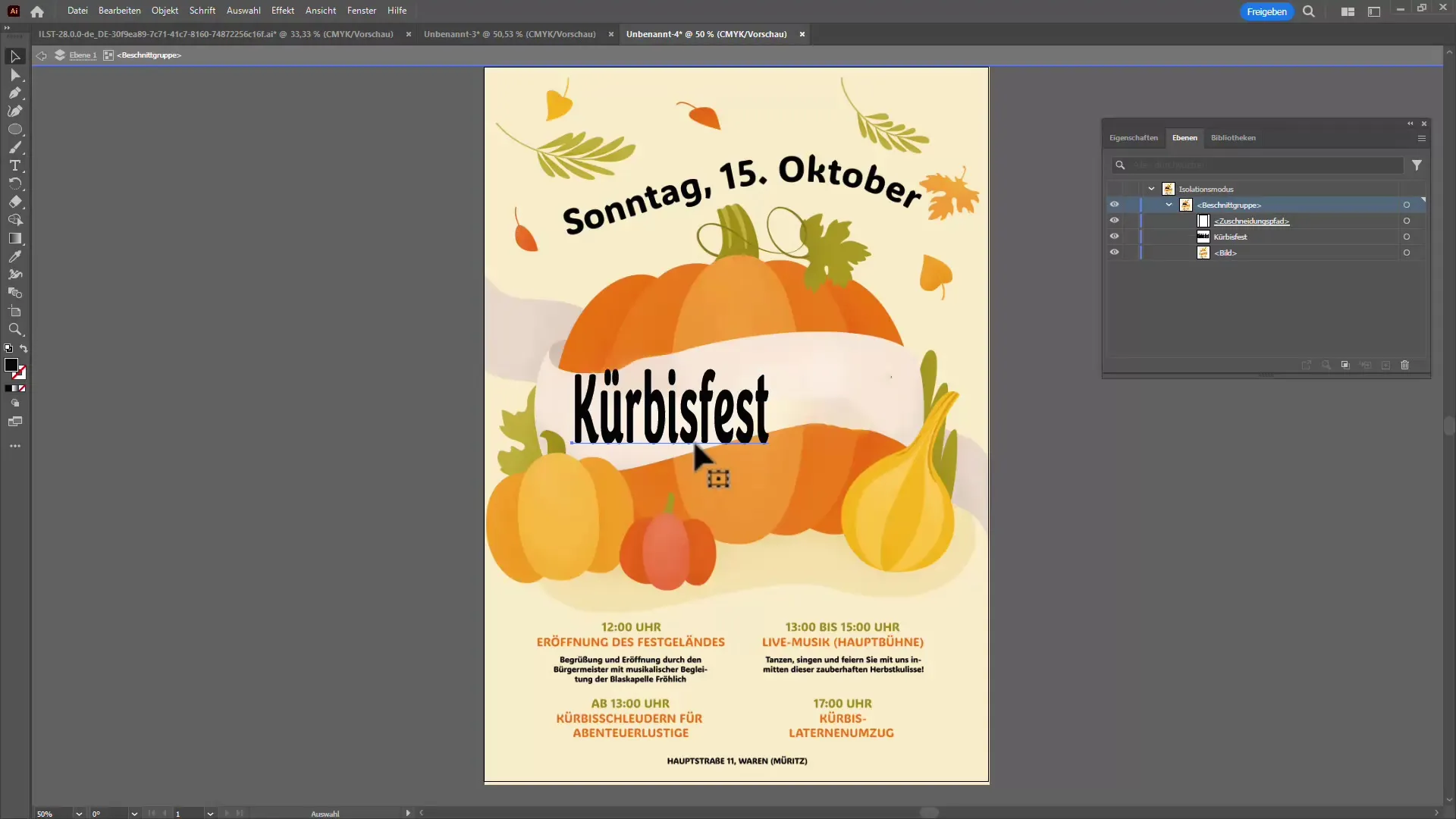This screenshot has height=819, width=1456.
Task: Click target circle for Kürbisfest
Action: pyautogui.click(x=1407, y=237)
